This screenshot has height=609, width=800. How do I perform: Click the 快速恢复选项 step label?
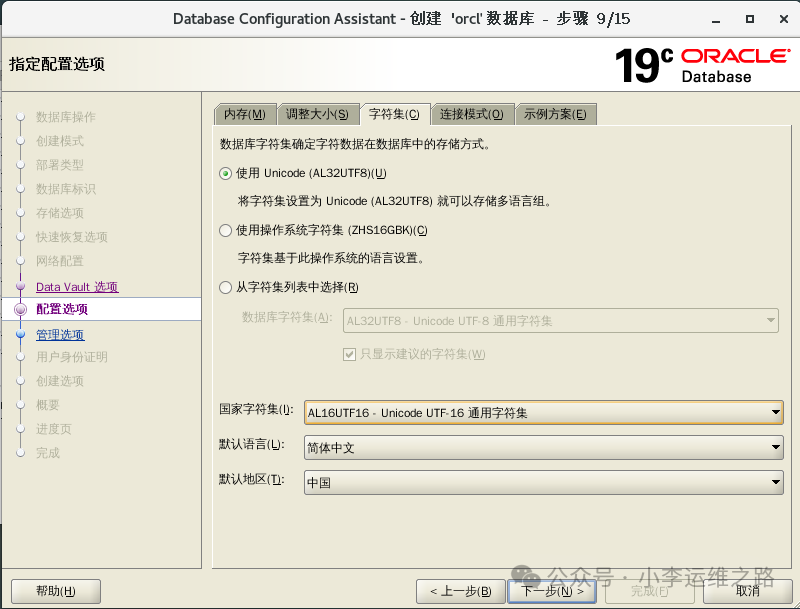pos(72,237)
